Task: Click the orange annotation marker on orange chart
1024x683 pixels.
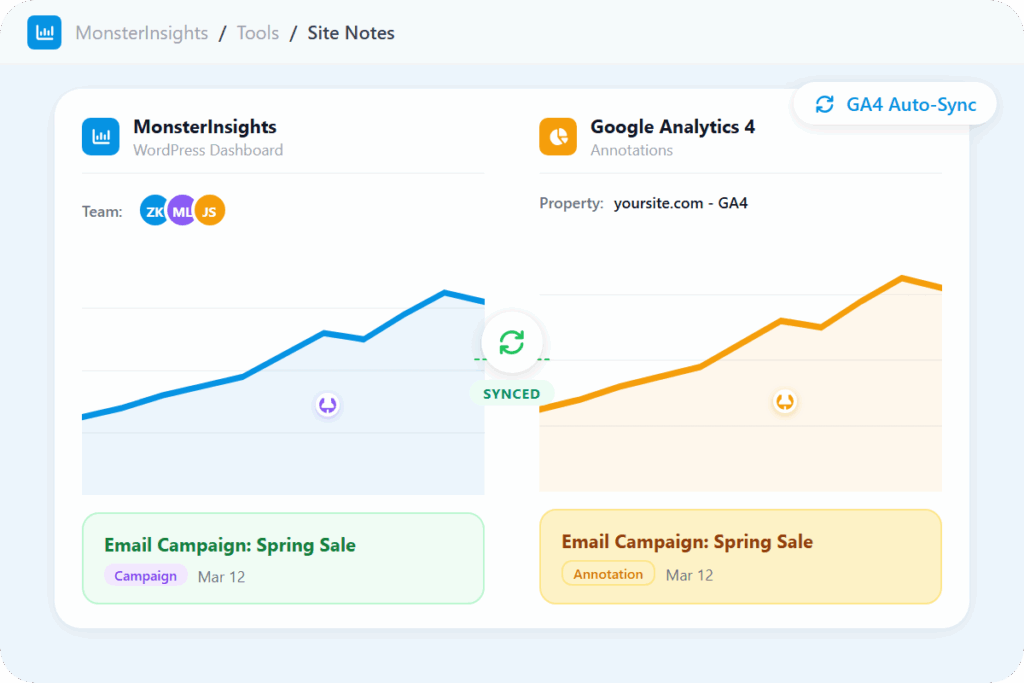Action: click(x=785, y=402)
